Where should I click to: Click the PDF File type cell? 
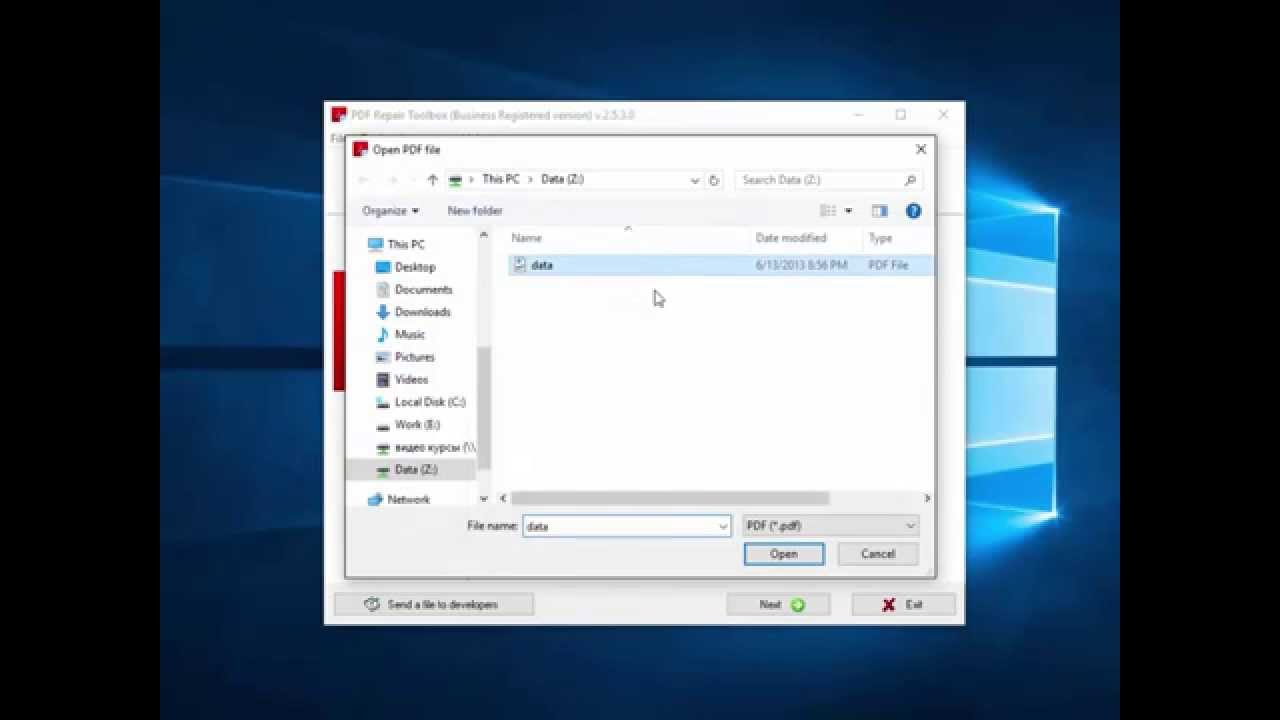888,265
